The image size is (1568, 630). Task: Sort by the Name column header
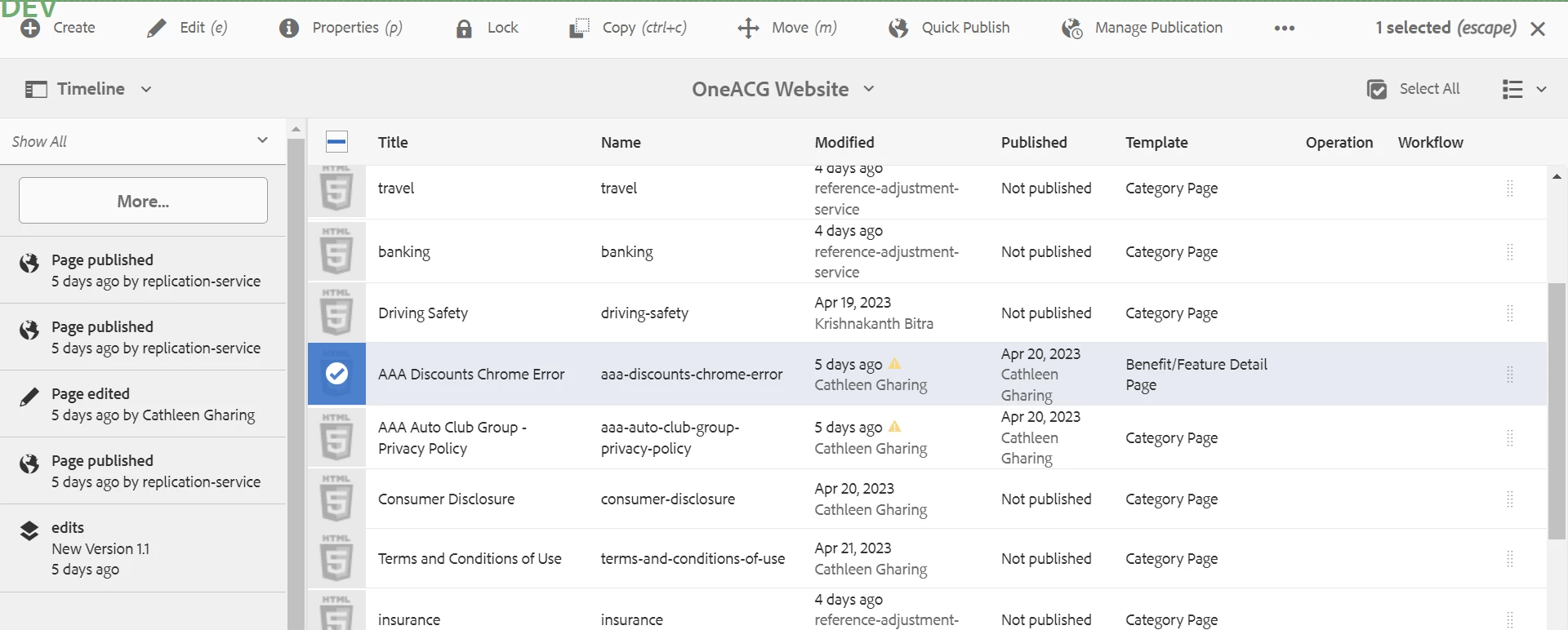pos(621,142)
